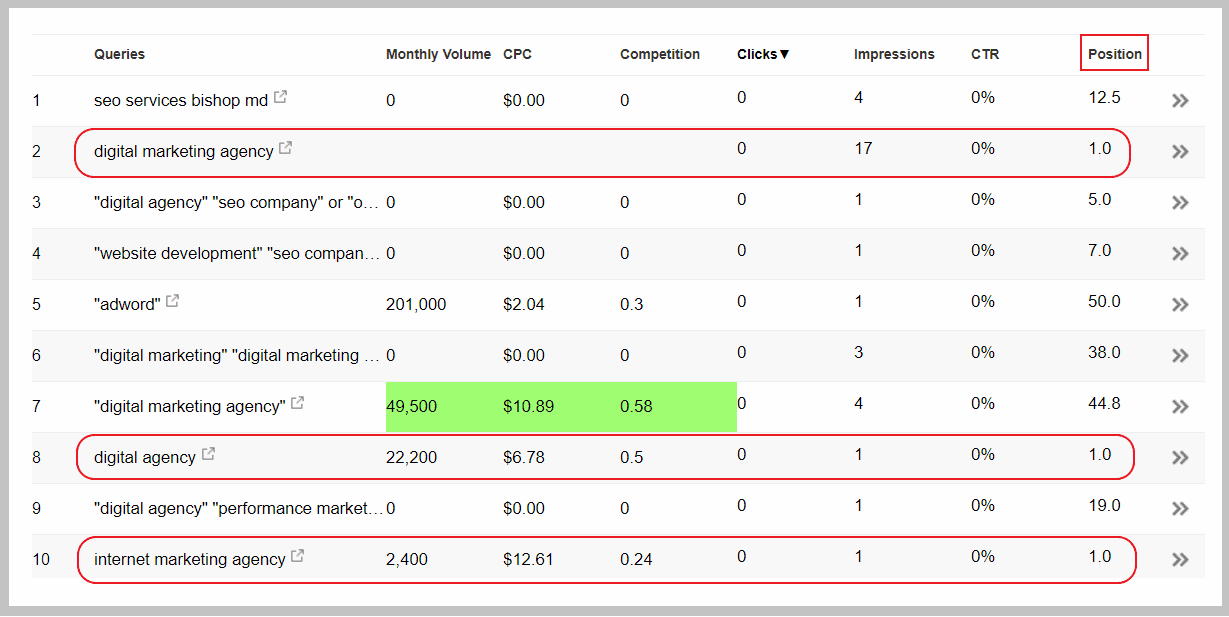Select the 50.0 position value
This screenshot has height=617, width=1229.
point(1104,301)
